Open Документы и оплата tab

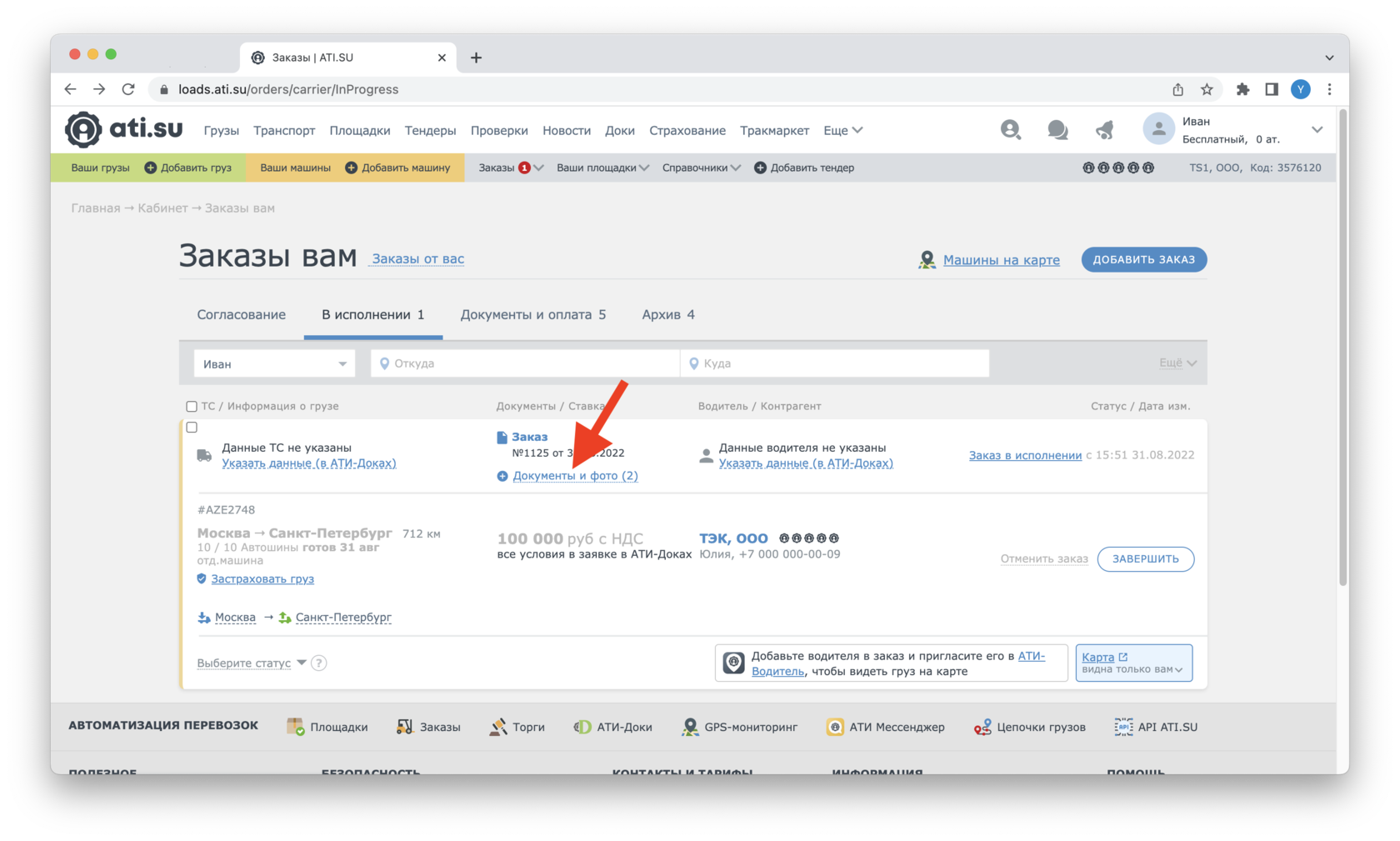coord(533,315)
